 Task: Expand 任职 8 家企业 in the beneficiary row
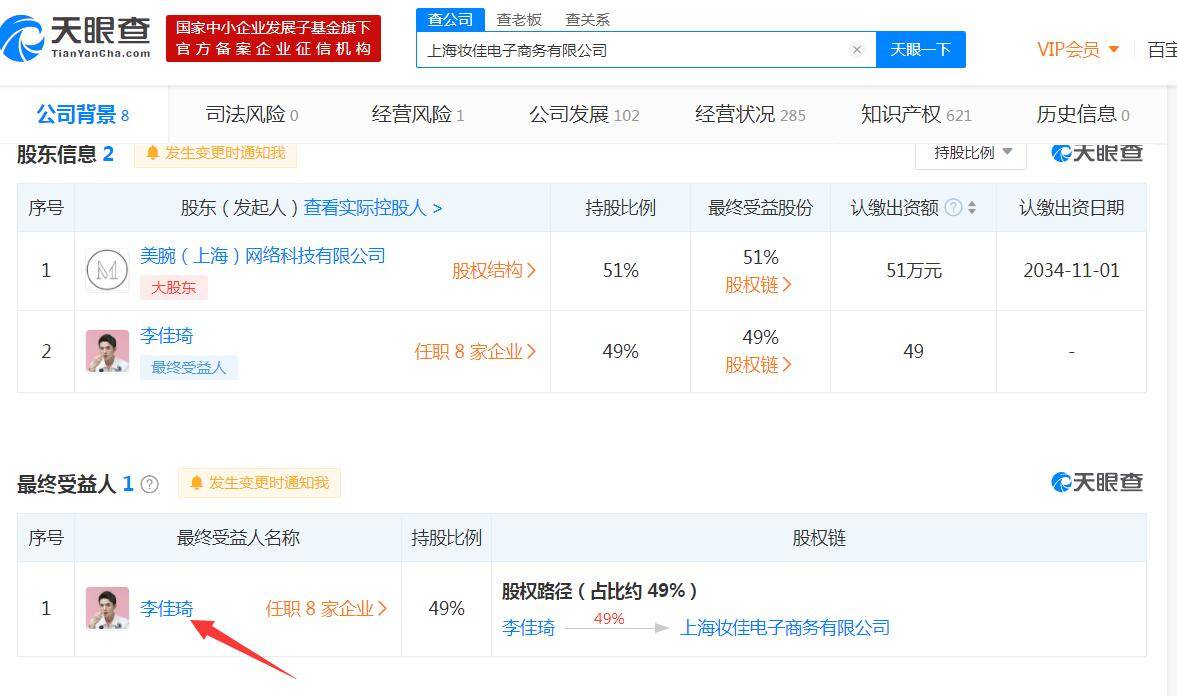pyautogui.click(x=327, y=609)
